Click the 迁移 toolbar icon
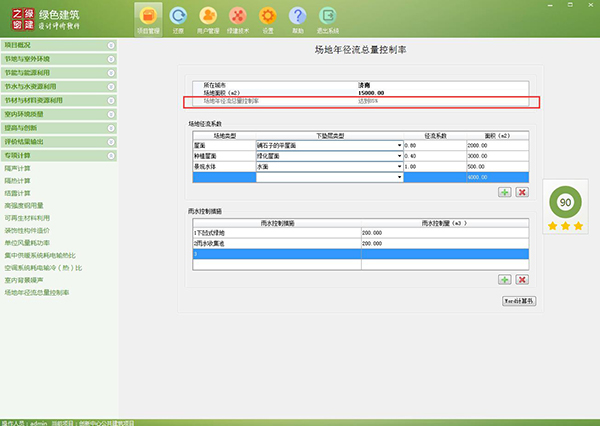This screenshot has height=426, width=600. [178, 19]
